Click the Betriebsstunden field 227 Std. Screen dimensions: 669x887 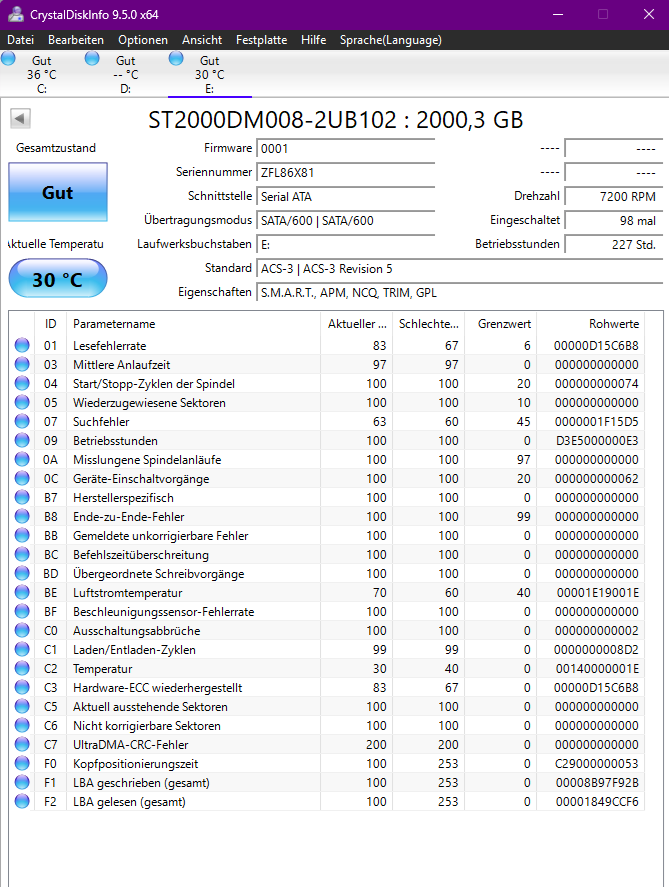coord(614,244)
